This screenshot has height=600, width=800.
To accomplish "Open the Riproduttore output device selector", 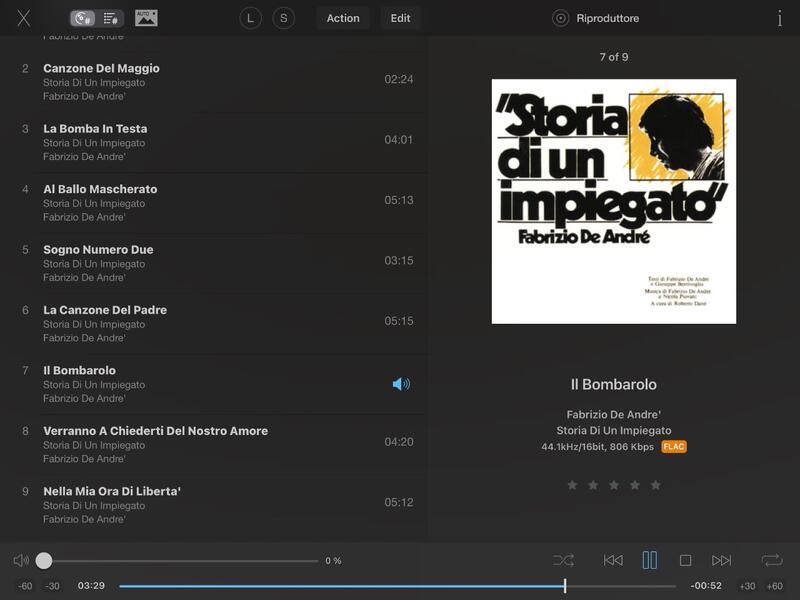I will 597,18.
